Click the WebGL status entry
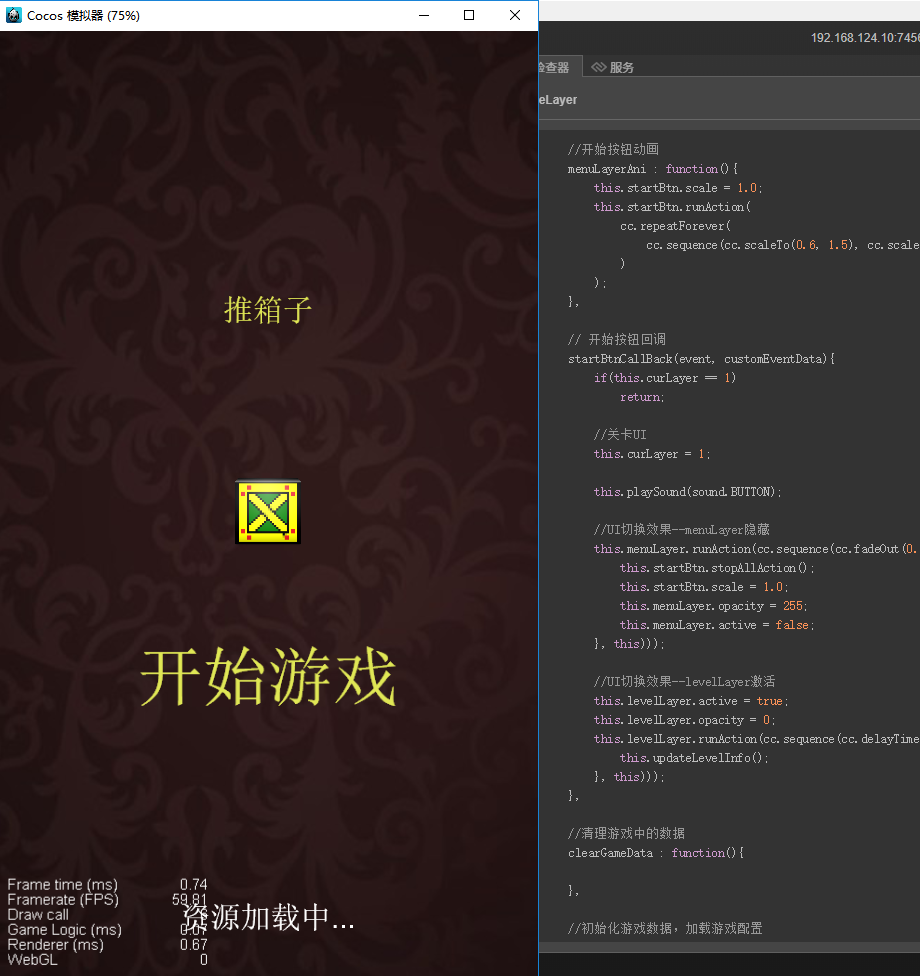The width and height of the screenshot is (920, 976). (x=31, y=959)
